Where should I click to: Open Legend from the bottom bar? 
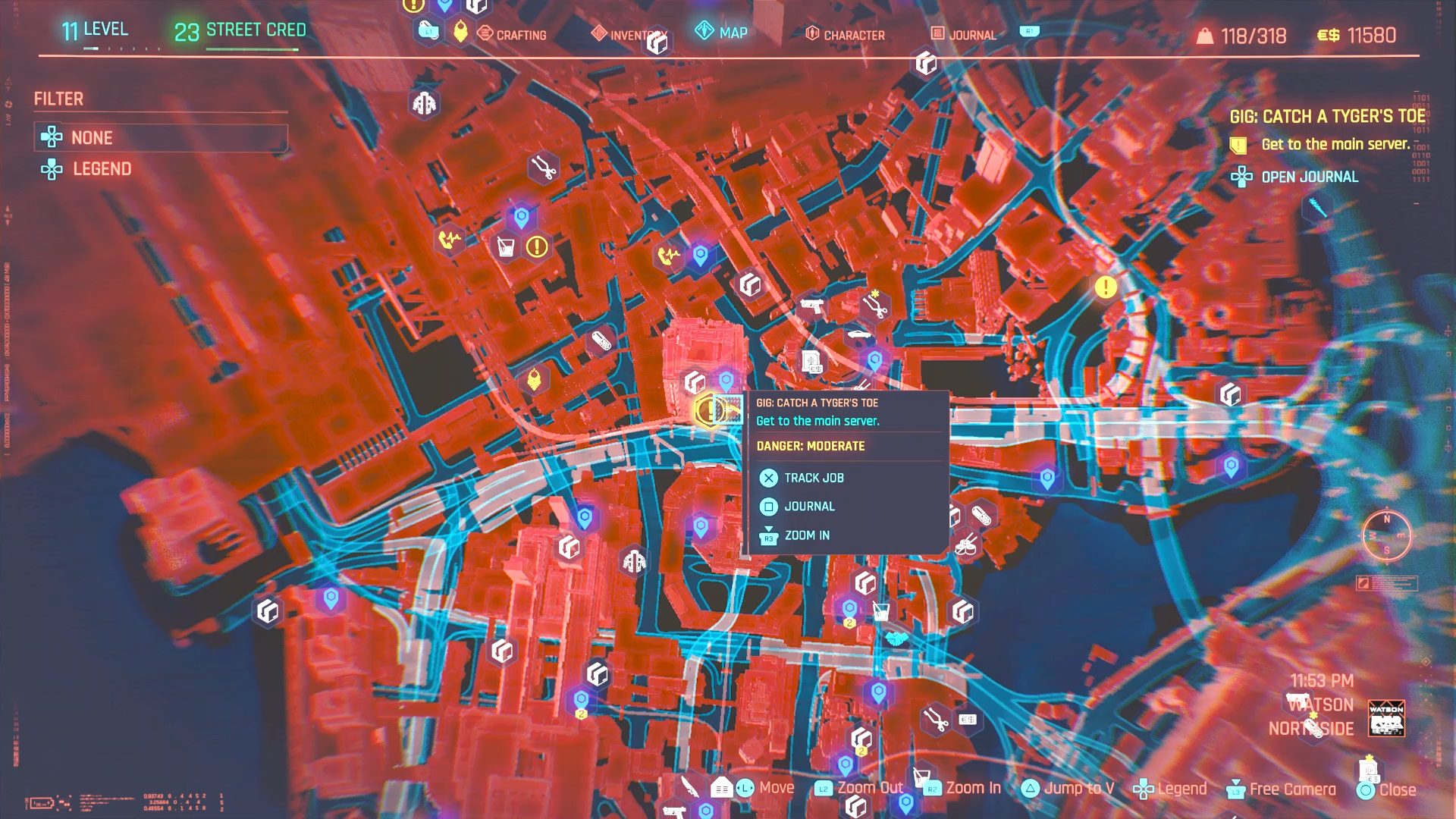[x=1169, y=789]
